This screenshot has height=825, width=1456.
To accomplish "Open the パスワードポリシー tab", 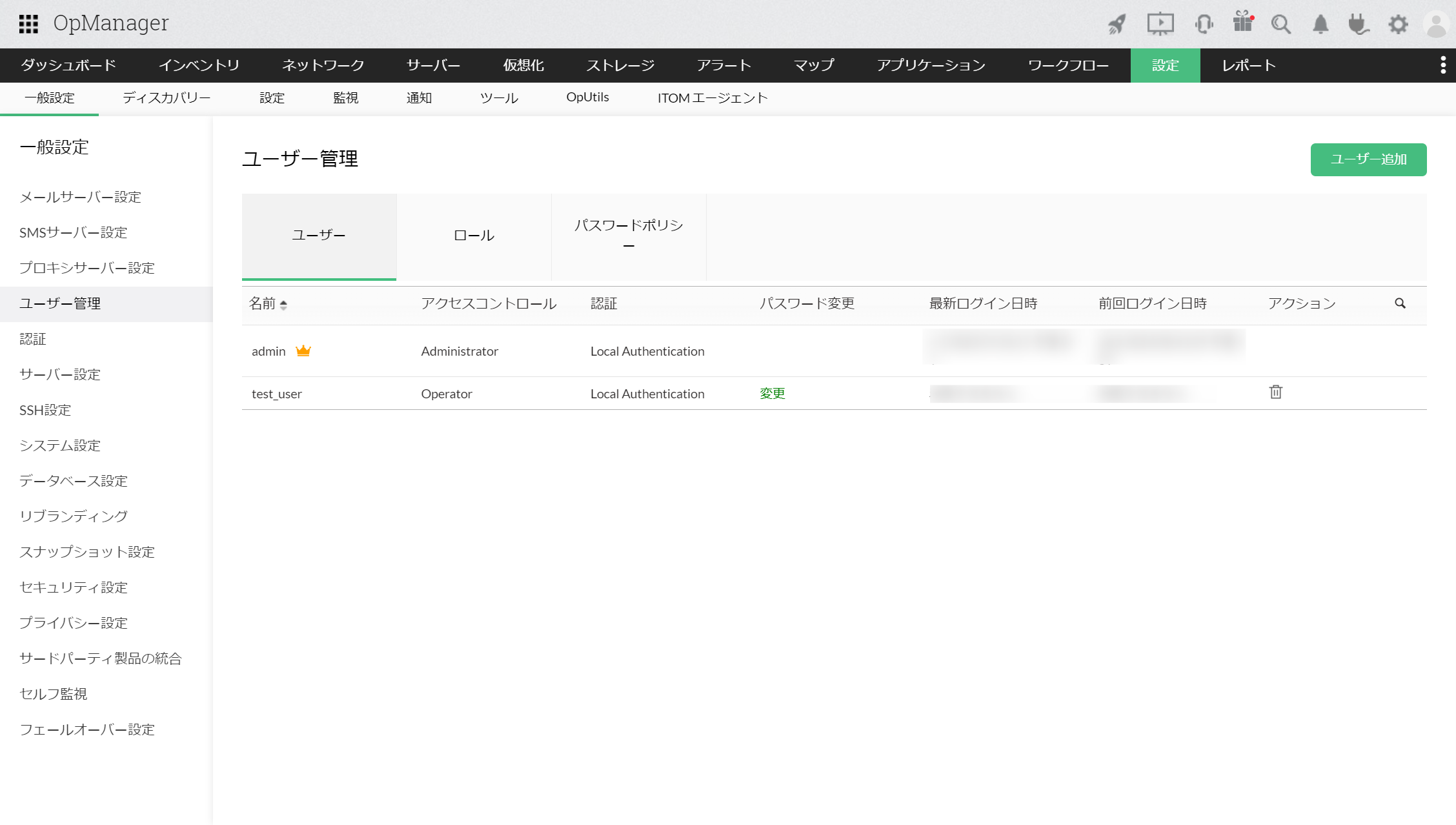I will 629,236.
